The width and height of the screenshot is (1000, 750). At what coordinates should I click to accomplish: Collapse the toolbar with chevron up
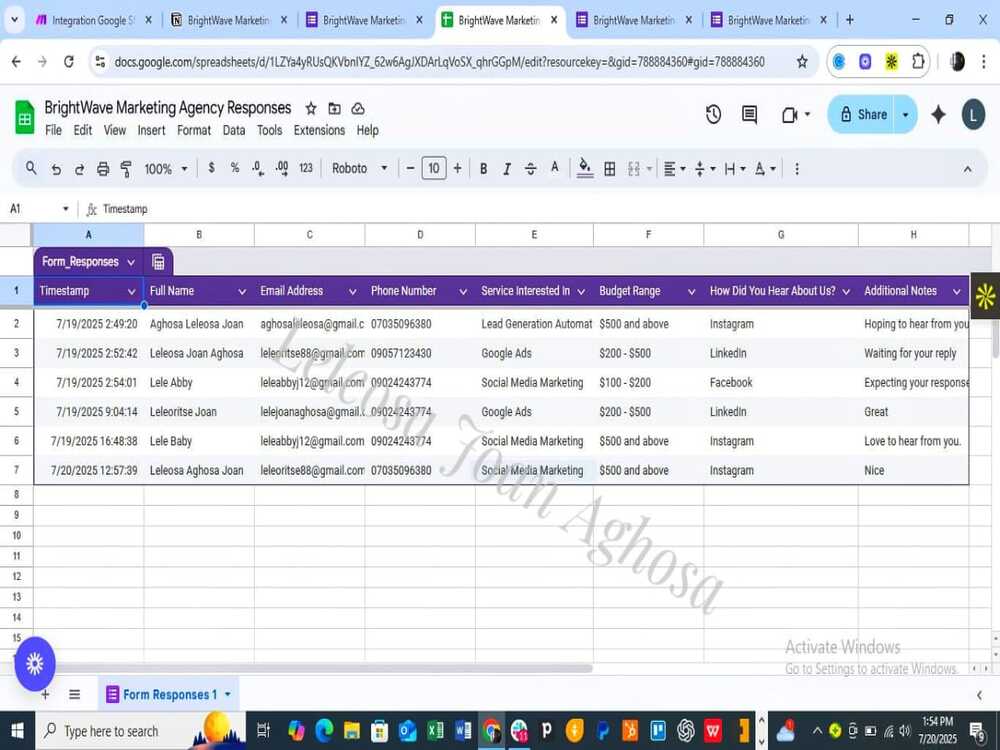[x=967, y=169]
